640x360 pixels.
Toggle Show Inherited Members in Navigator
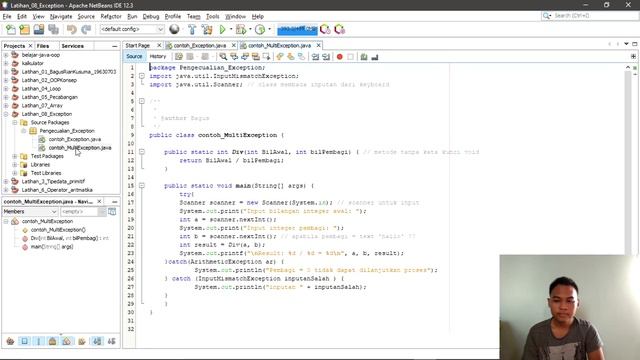point(10,341)
